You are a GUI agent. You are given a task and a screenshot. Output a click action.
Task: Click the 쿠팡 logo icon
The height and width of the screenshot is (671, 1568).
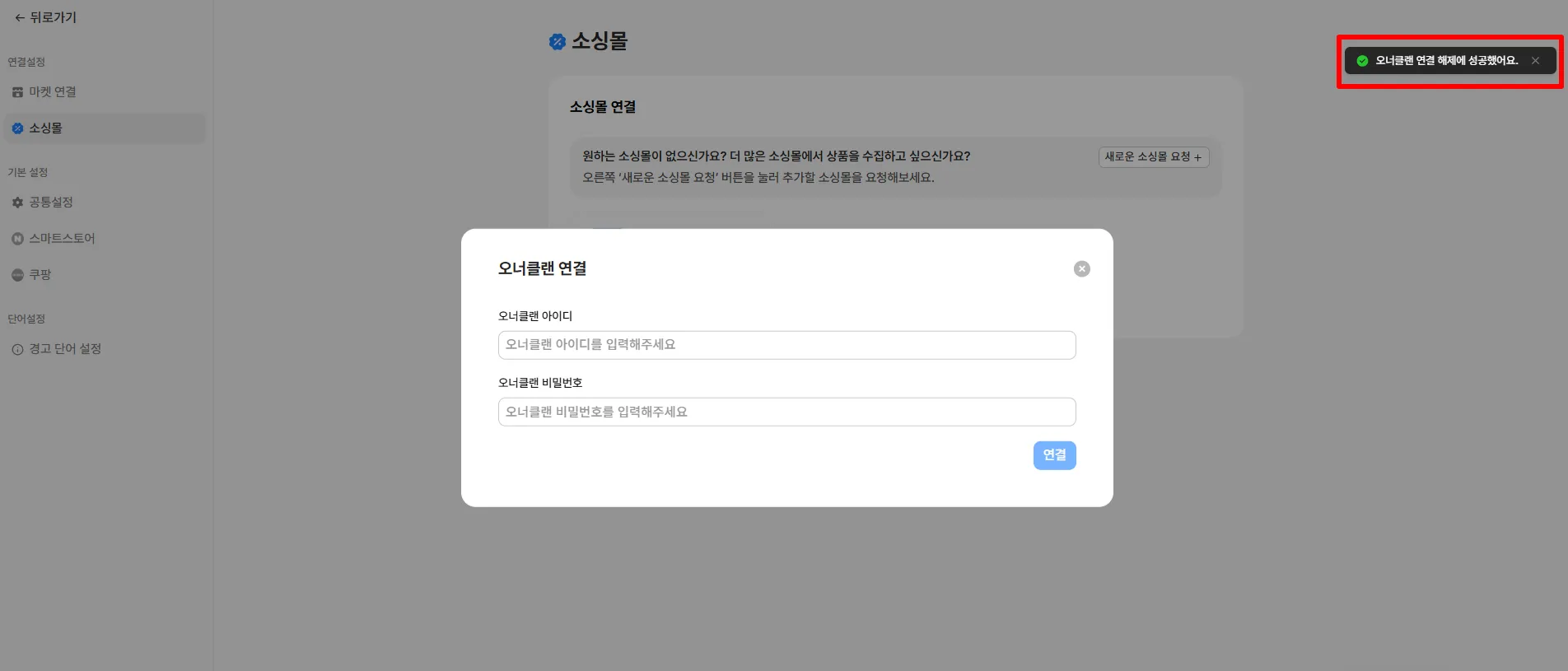(17, 275)
